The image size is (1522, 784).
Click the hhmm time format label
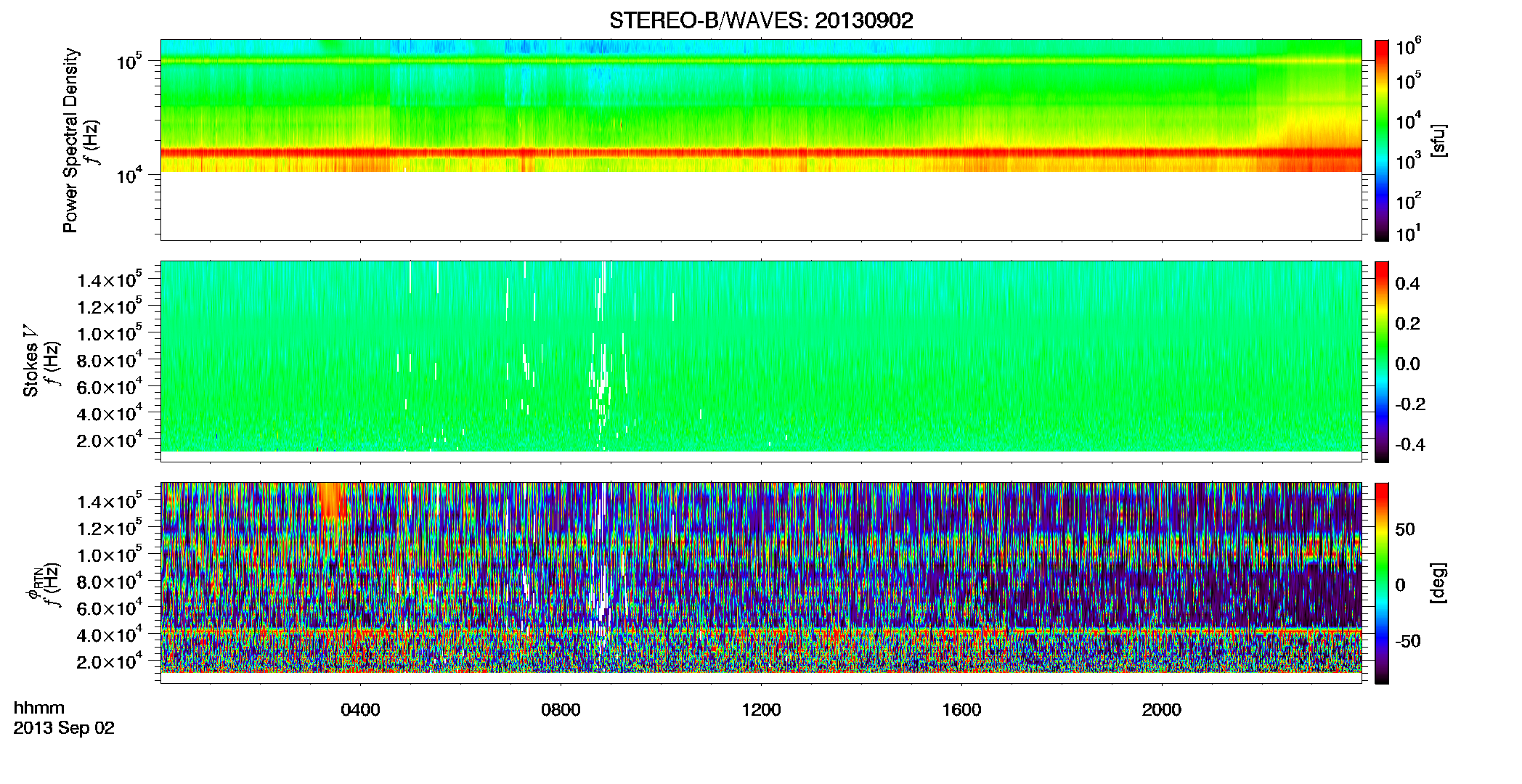(x=39, y=709)
